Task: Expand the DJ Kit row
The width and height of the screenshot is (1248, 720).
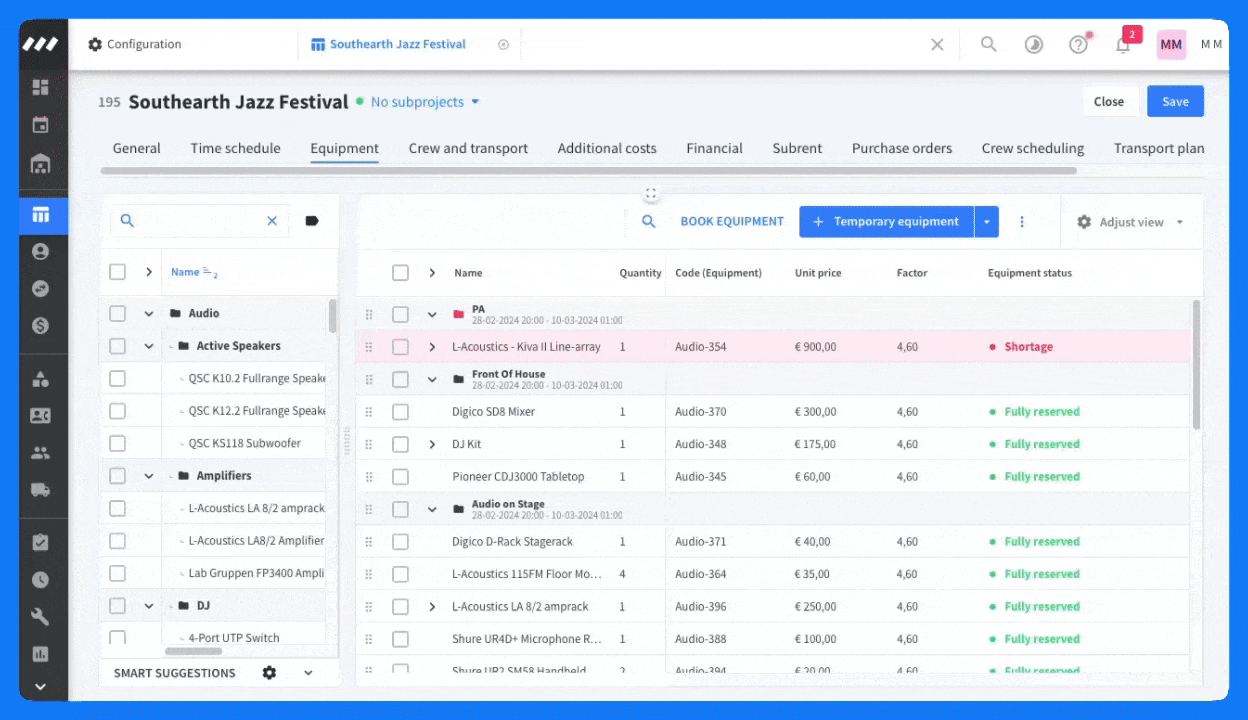Action: coord(432,444)
